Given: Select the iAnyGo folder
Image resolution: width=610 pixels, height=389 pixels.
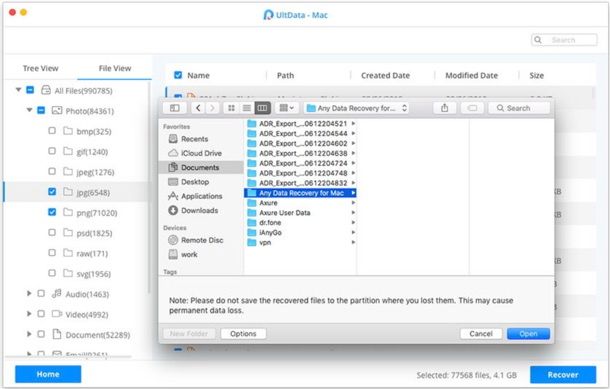Looking at the screenshot, I should [301, 233].
